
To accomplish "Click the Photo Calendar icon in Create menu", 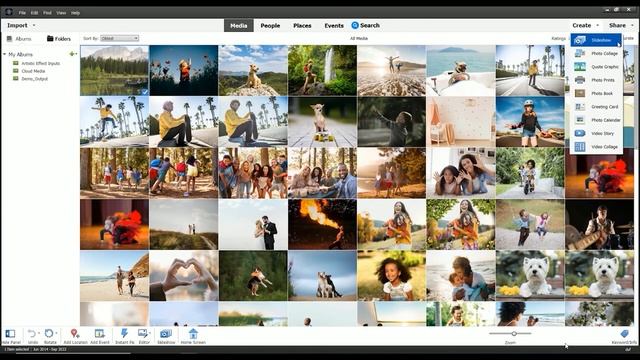I will [580, 120].
